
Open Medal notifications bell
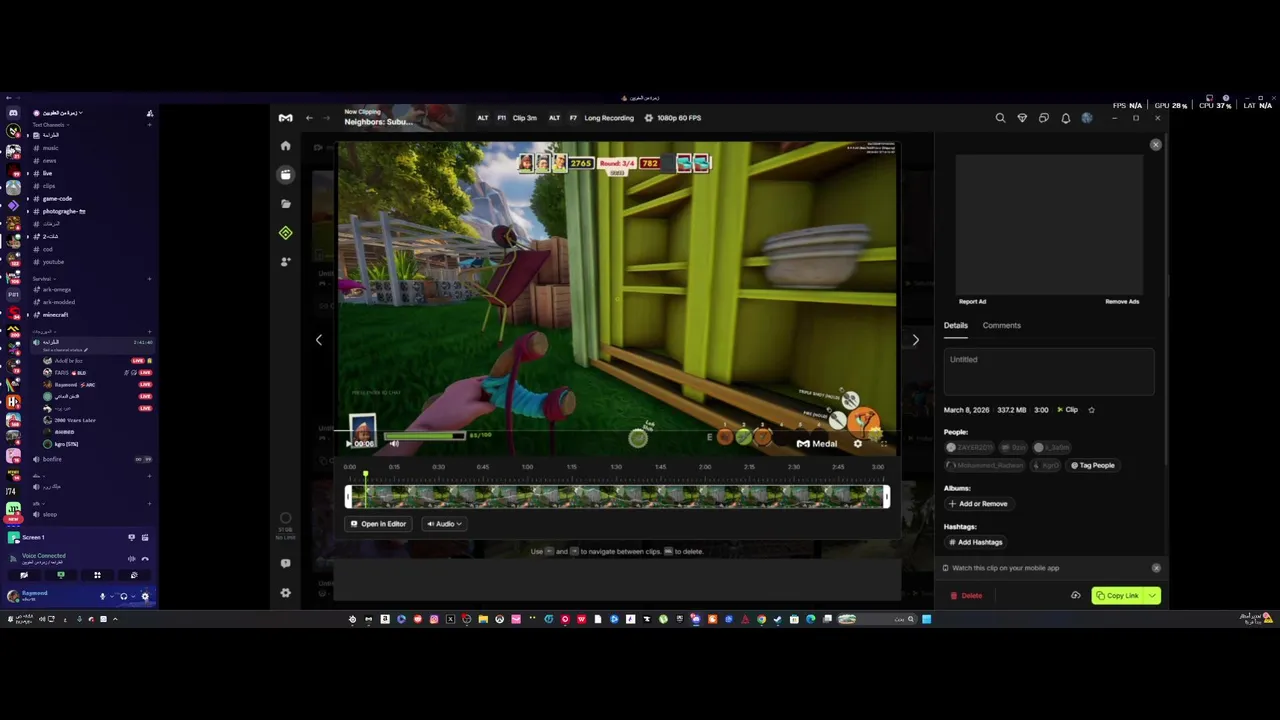pos(1065,118)
